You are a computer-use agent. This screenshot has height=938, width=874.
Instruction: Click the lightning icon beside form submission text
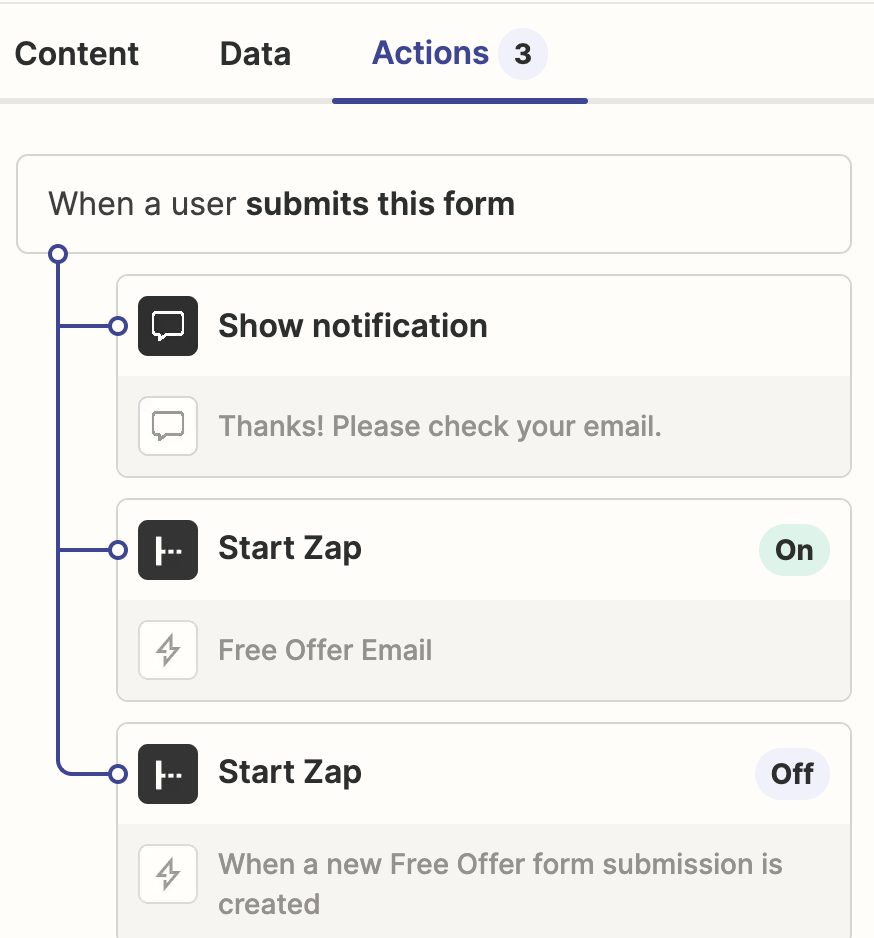tap(168, 874)
